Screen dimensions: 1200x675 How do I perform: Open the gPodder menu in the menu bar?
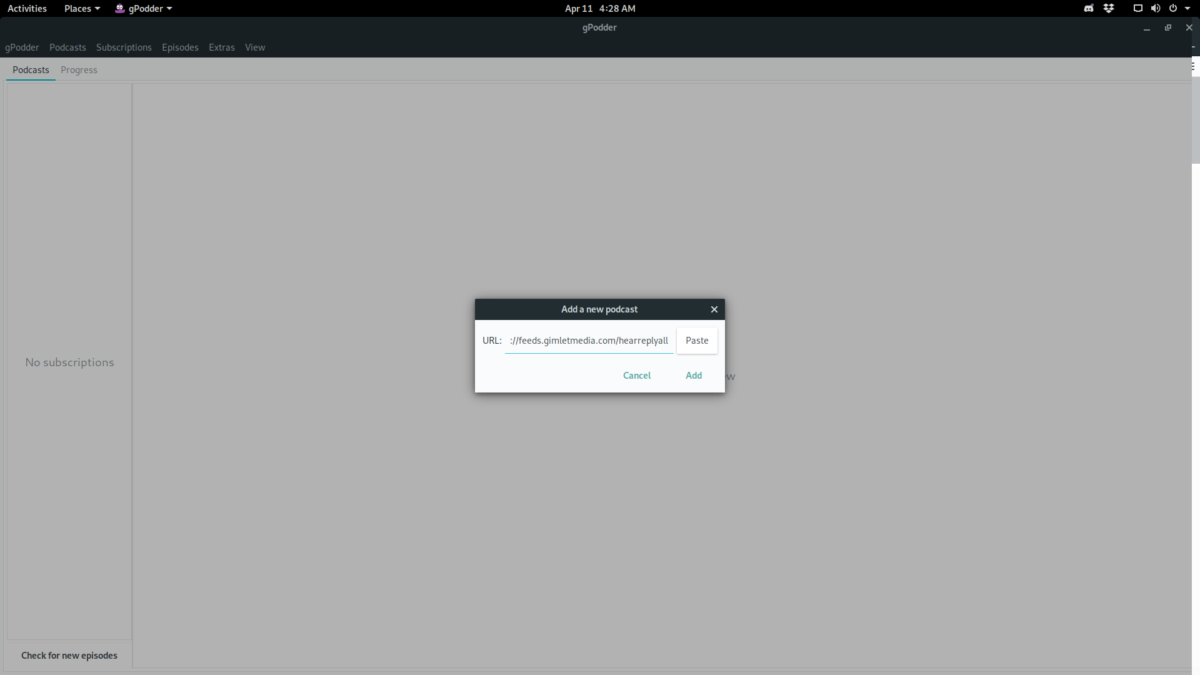(x=22, y=47)
